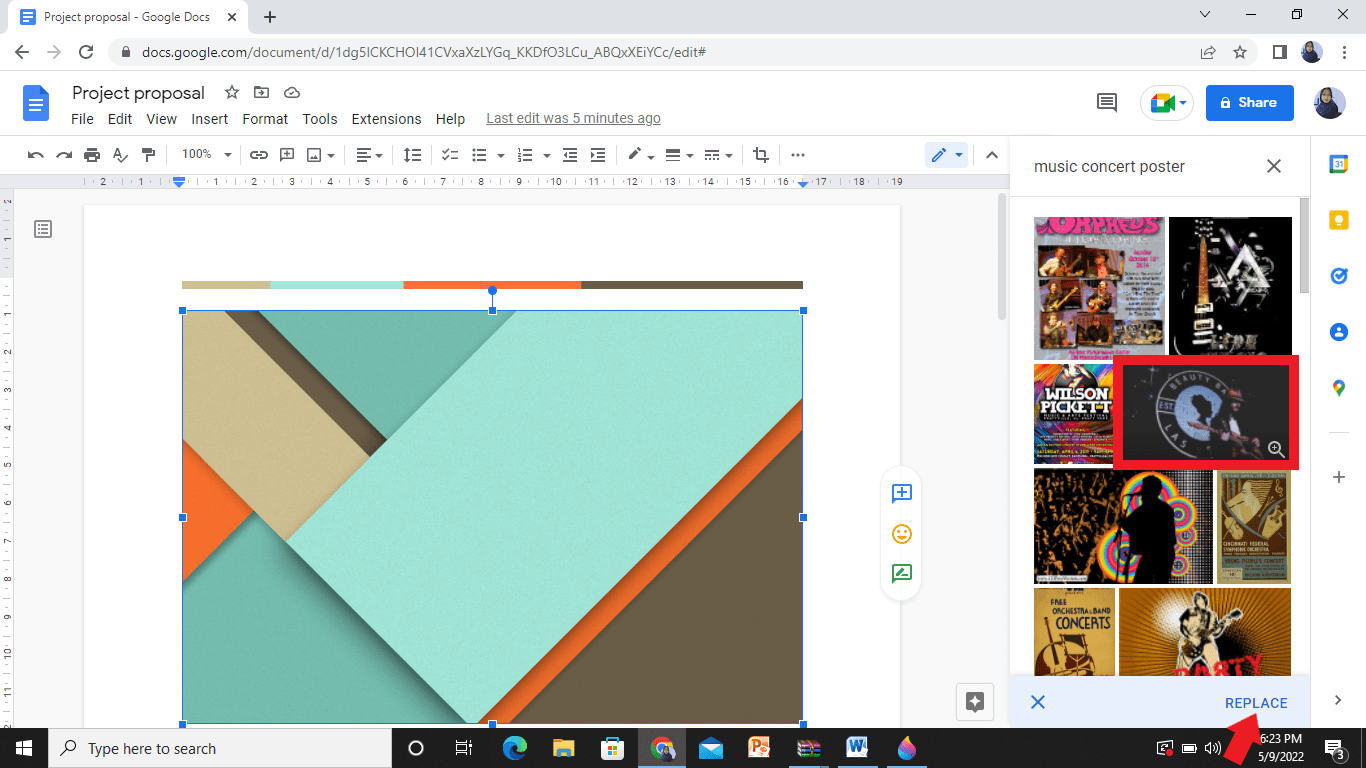1366x768 pixels.
Task: Click the emoji reaction icon beside the image
Action: tap(901, 533)
